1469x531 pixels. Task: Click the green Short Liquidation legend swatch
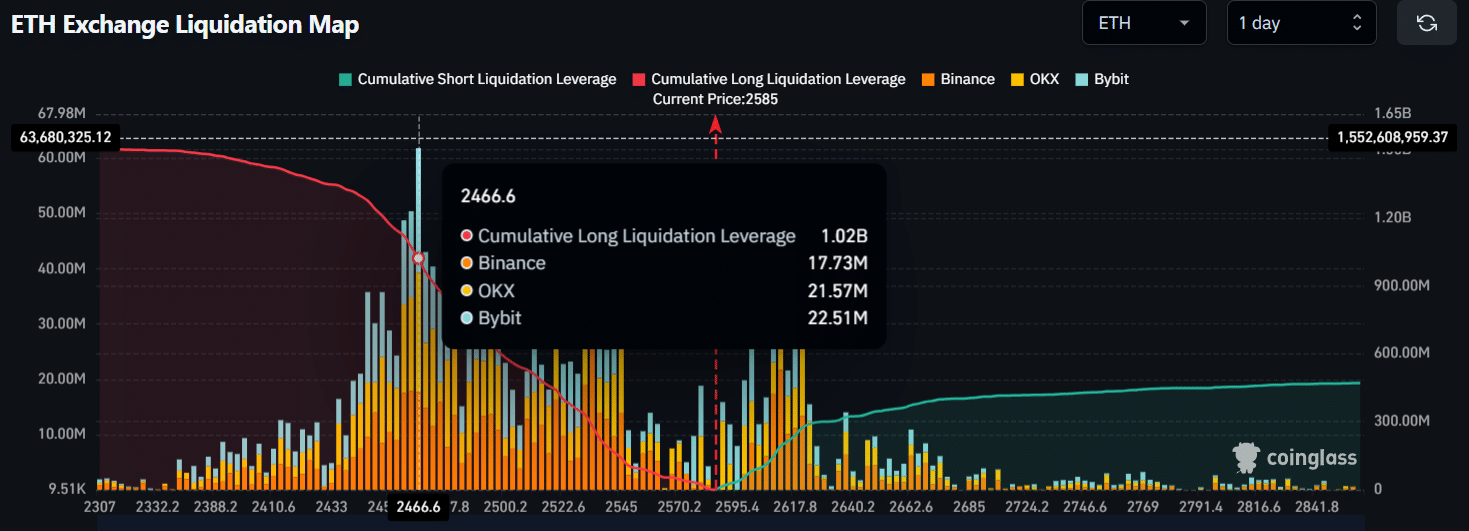[346, 79]
